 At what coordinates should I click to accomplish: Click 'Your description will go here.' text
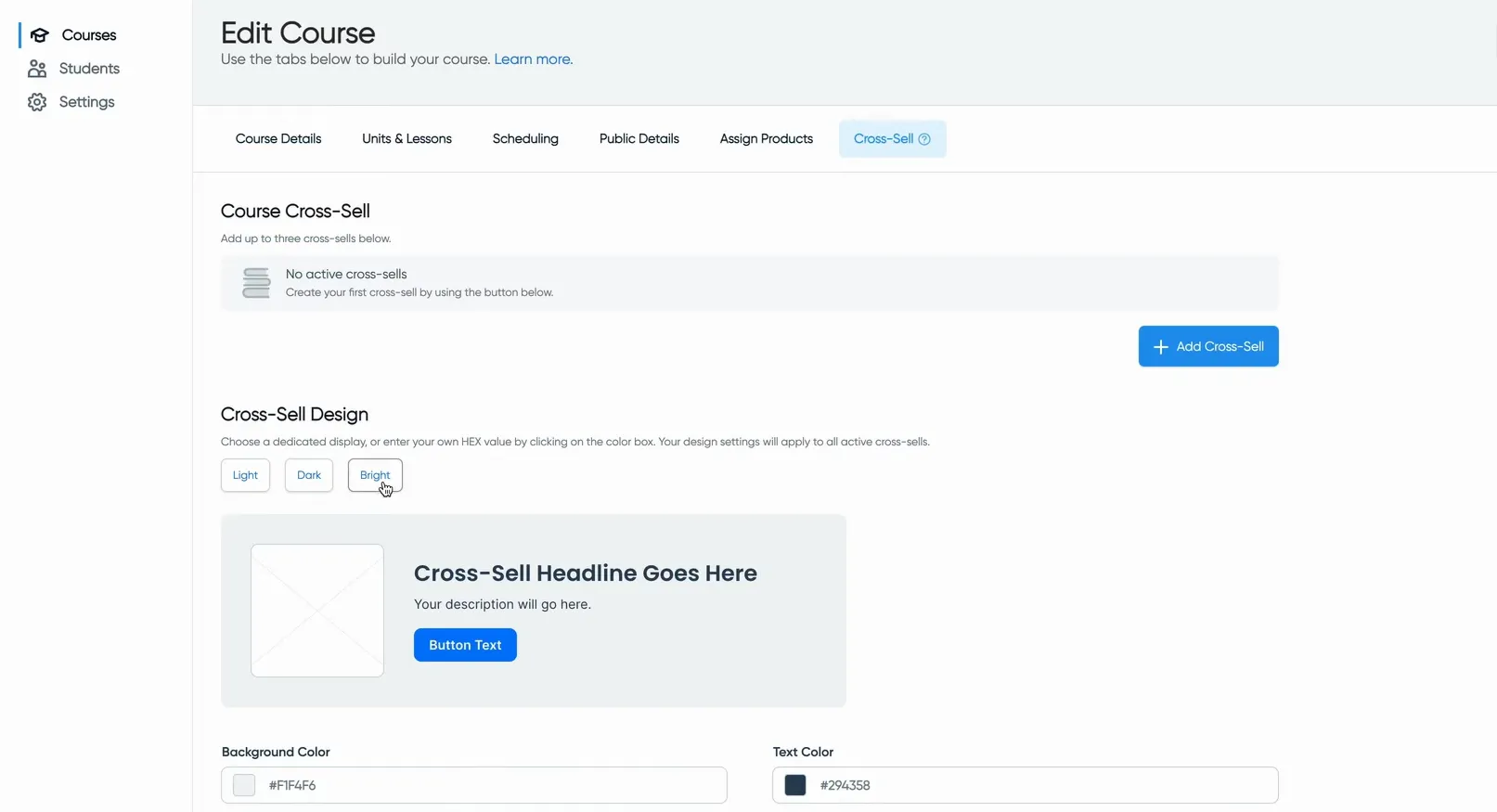pos(502,604)
